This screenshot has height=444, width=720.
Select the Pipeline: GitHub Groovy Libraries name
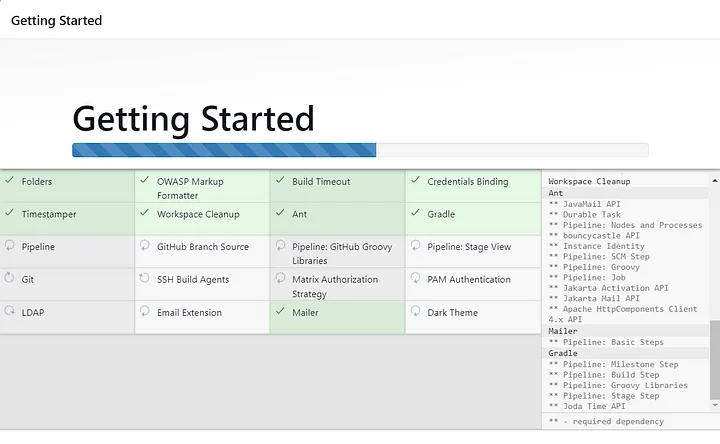point(342,253)
